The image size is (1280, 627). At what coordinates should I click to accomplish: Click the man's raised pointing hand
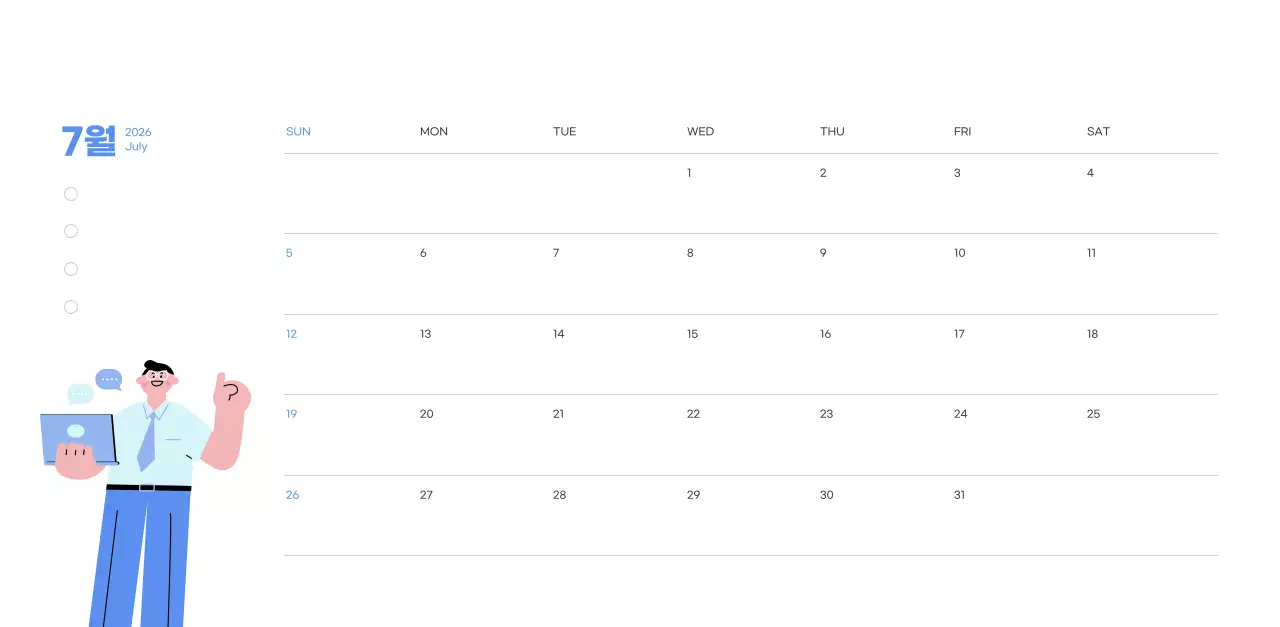[x=231, y=394]
